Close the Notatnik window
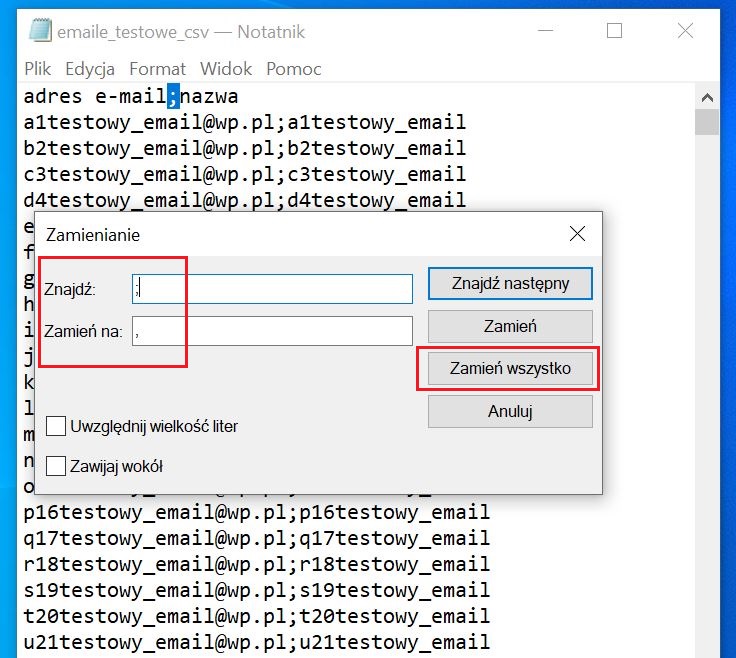The height and width of the screenshot is (658, 736). point(685,31)
